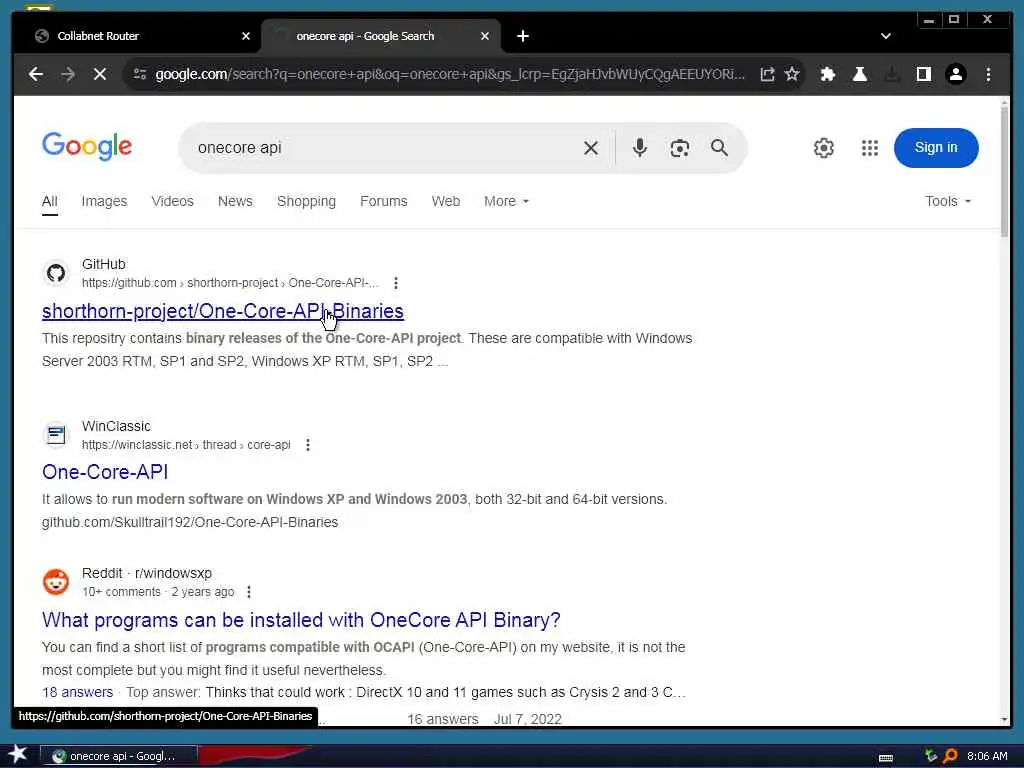
Task: Go back with the browser back arrow
Action: point(35,74)
